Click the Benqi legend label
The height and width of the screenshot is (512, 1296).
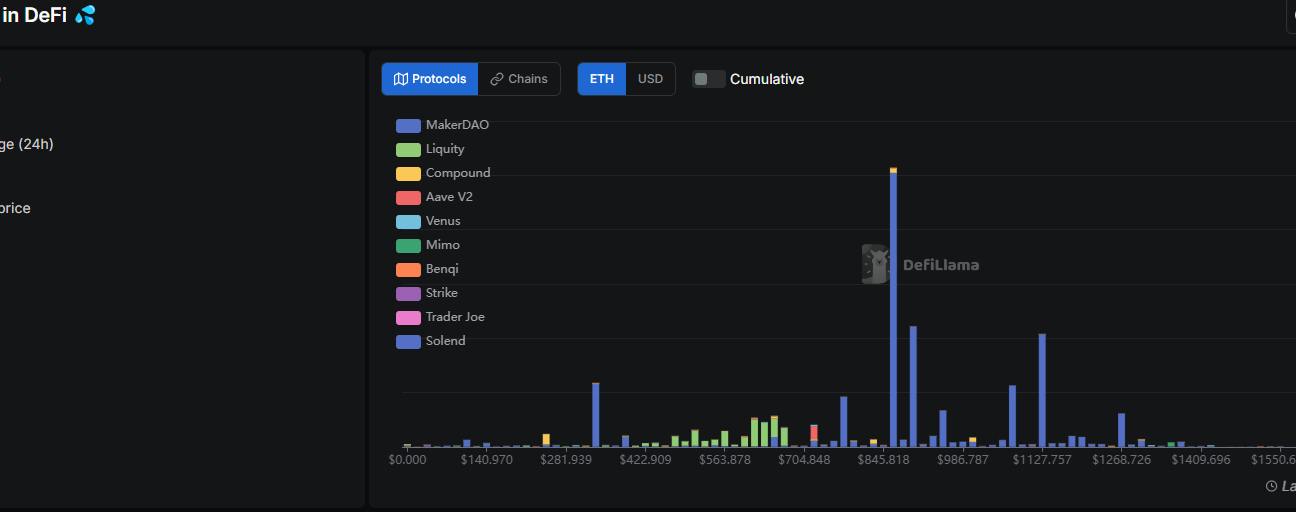point(442,269)
